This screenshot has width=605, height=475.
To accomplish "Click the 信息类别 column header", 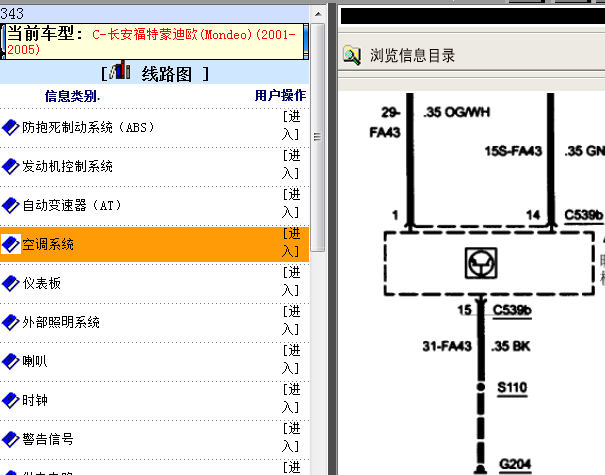I will (x=72, y=96).
